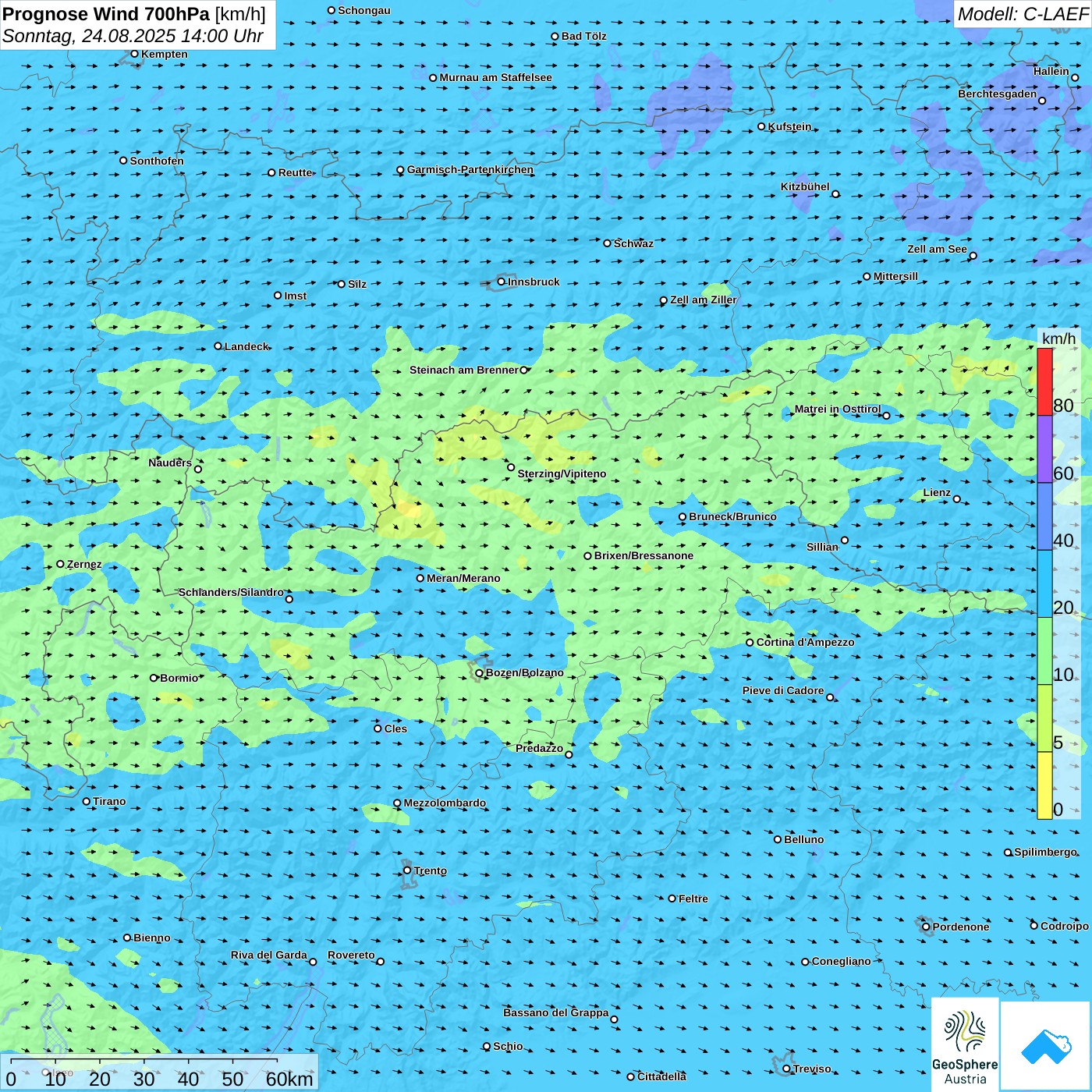
Task: Click the Berchtesgaden label
Action: [x=997, y=94]
